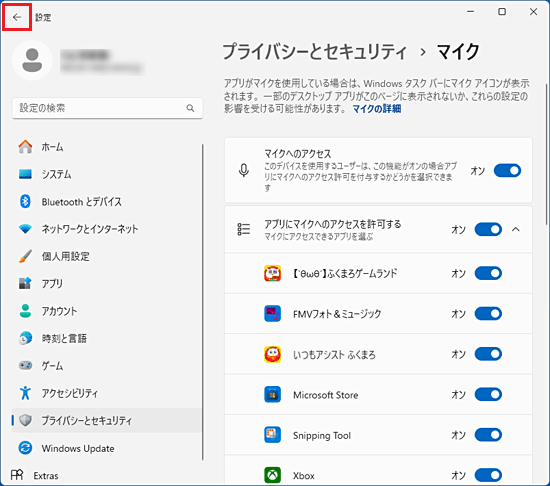The height and width of the screenshot is (486, 550).
Task: Toggle mic access for いつもアシスト ふくまろ
Action: point(488,354)
